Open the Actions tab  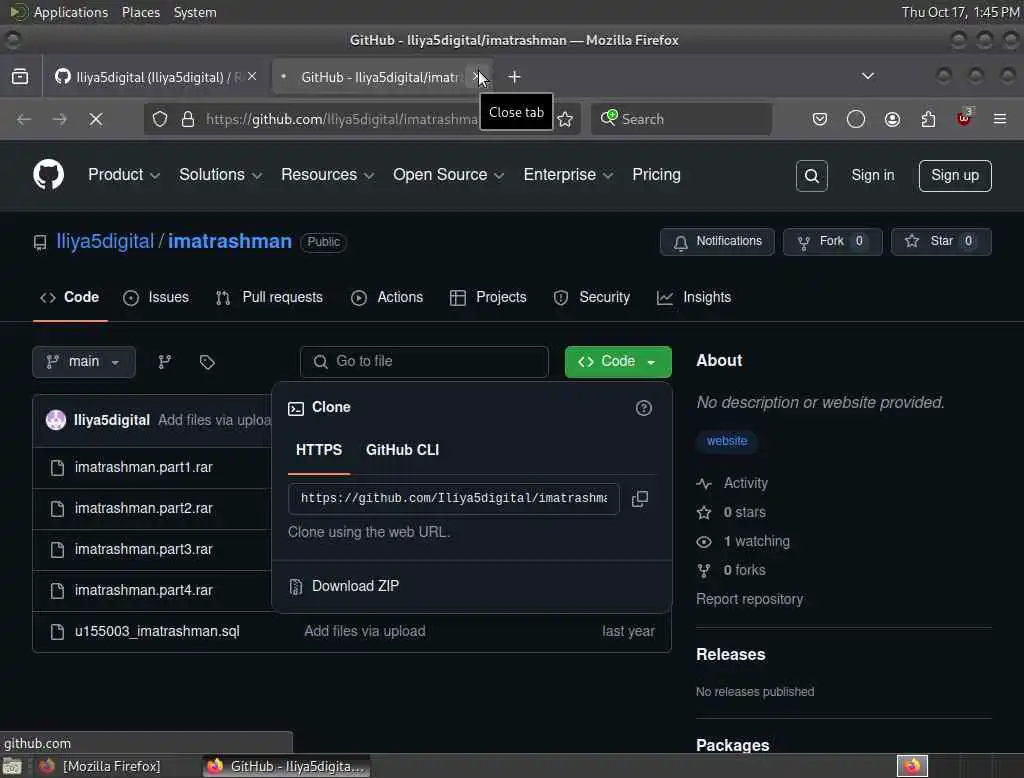click(x=387, y=297)
